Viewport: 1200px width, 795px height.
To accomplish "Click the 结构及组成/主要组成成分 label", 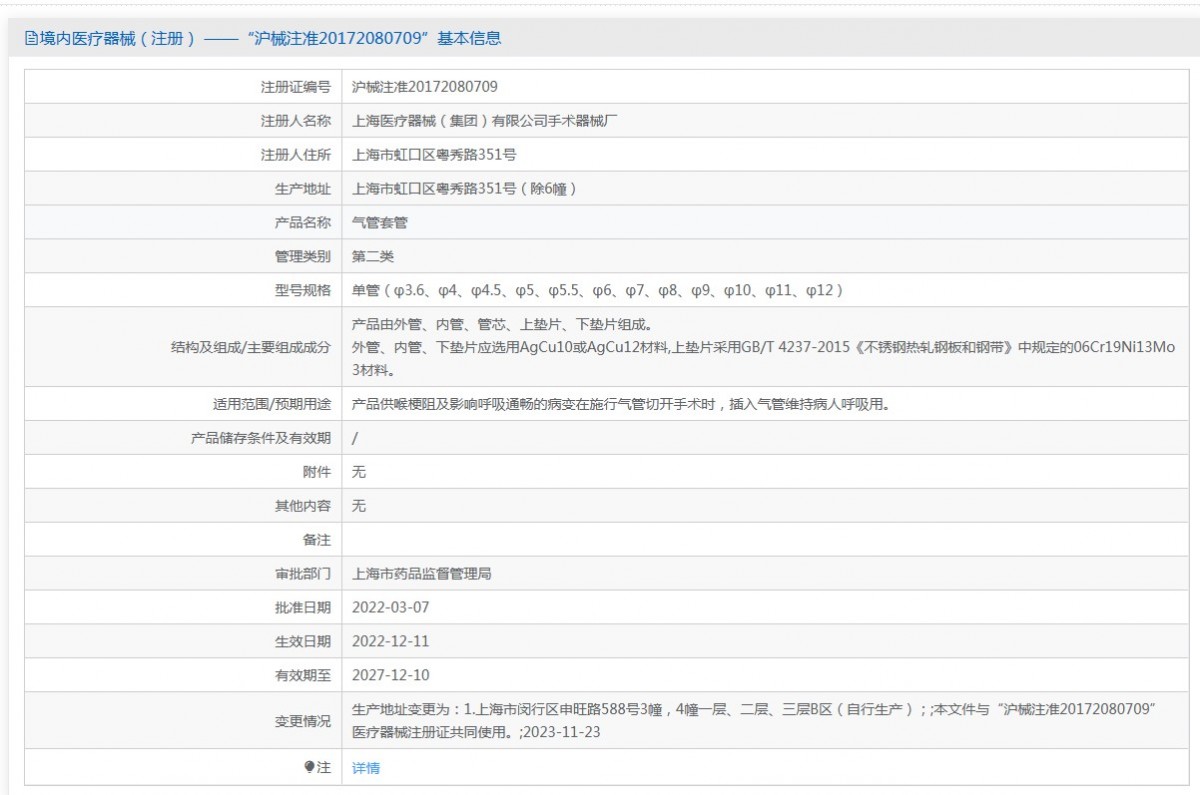I will tap(251, 347).
